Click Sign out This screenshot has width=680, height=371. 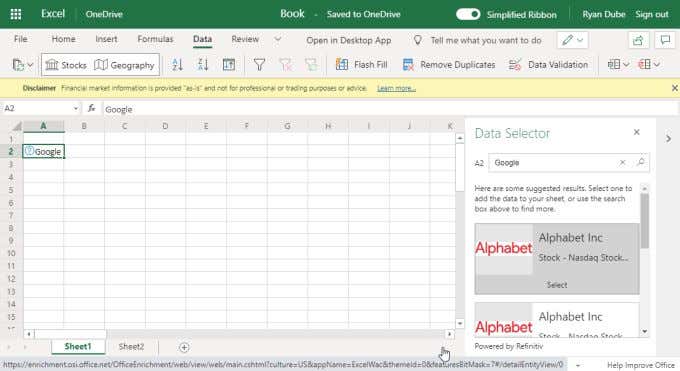pyautogui.click(x=652, y=14)
